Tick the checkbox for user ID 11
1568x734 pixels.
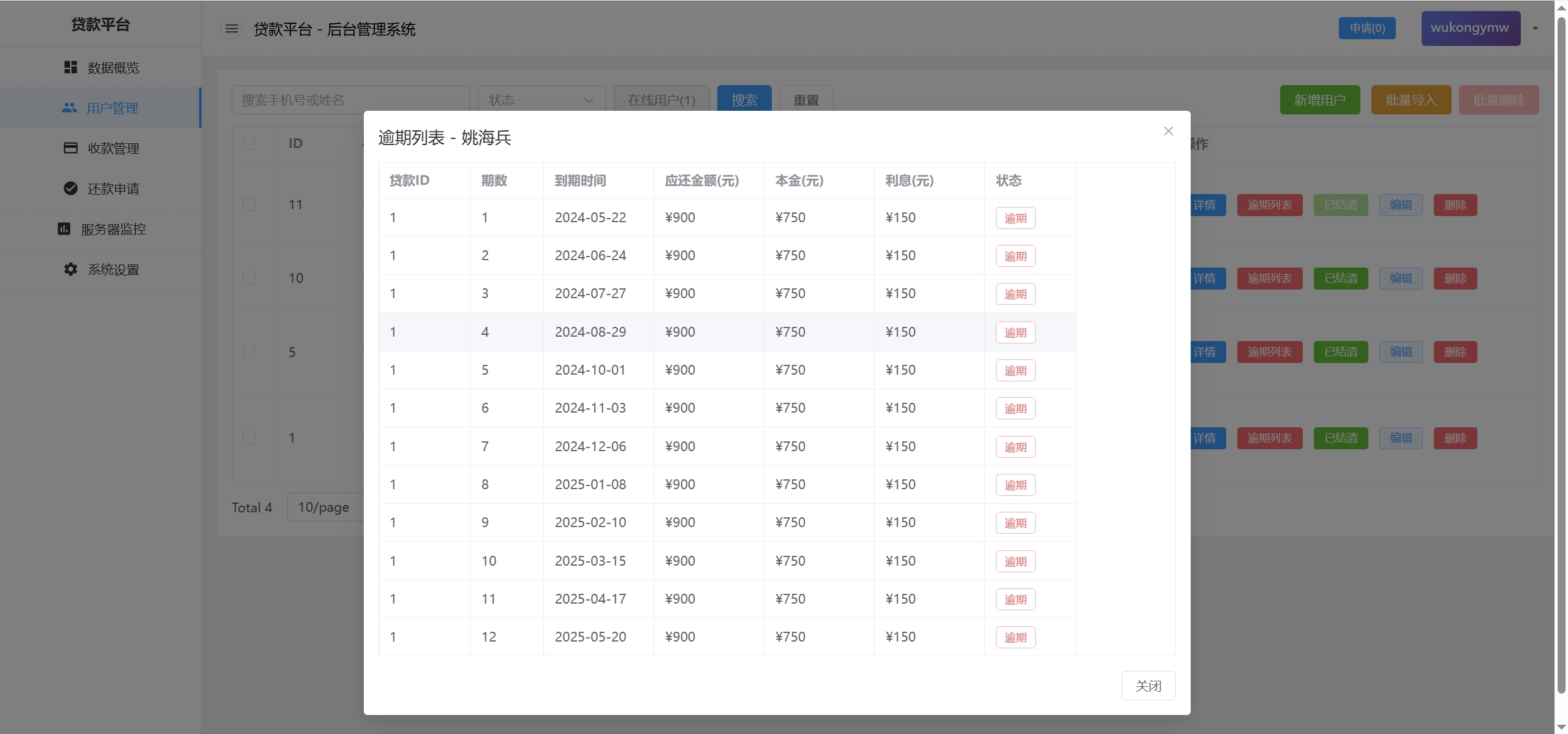(249, 204)
